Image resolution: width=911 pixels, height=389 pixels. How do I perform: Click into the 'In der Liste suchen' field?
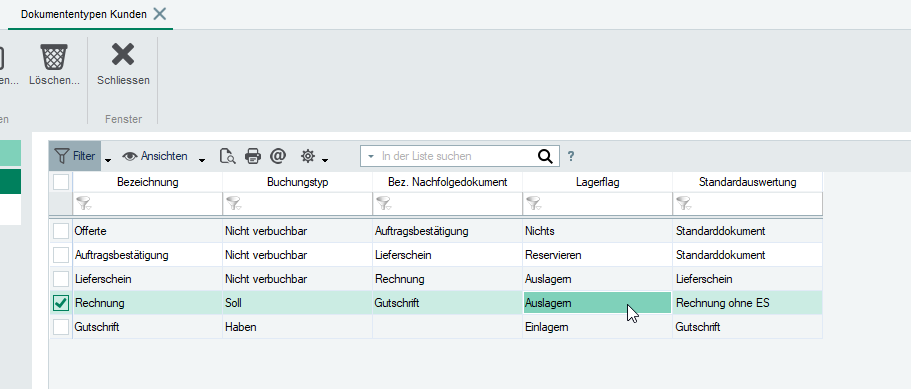[456, 156]
